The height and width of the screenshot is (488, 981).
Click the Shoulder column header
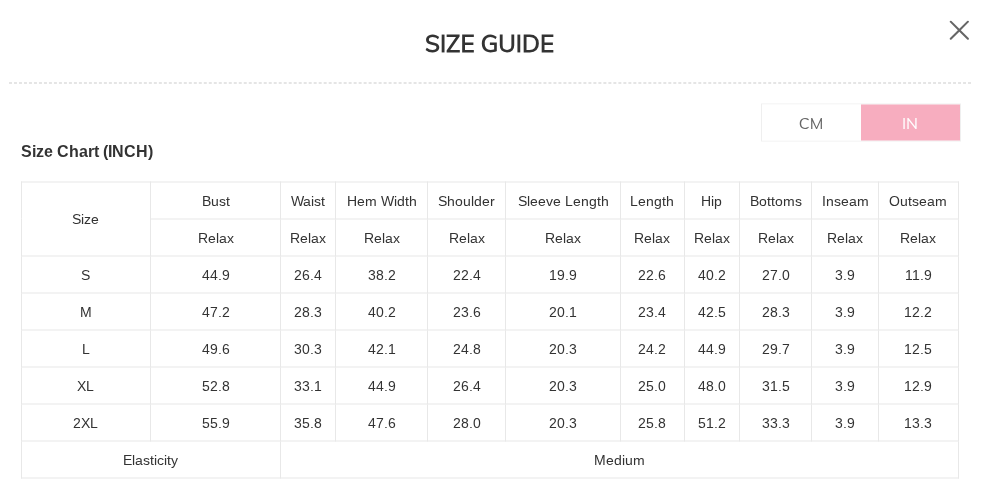(x=466, y=201)
